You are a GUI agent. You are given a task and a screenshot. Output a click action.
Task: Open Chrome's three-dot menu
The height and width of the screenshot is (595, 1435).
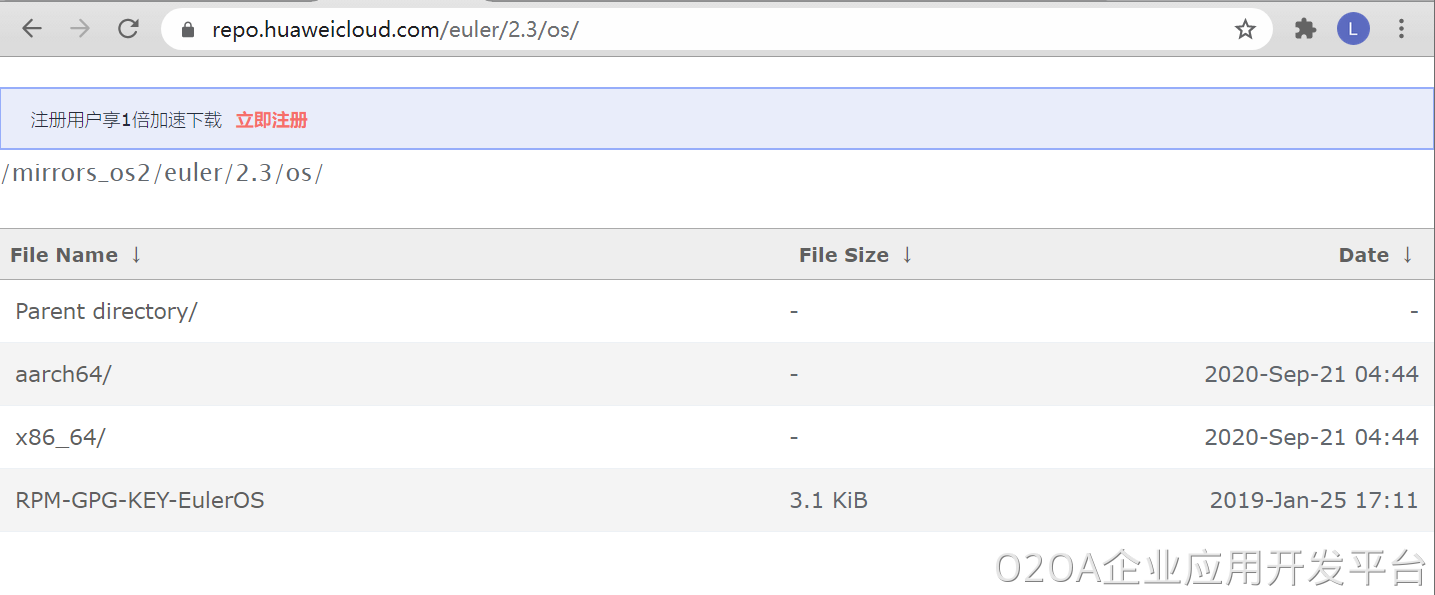tap(1402, 29)
